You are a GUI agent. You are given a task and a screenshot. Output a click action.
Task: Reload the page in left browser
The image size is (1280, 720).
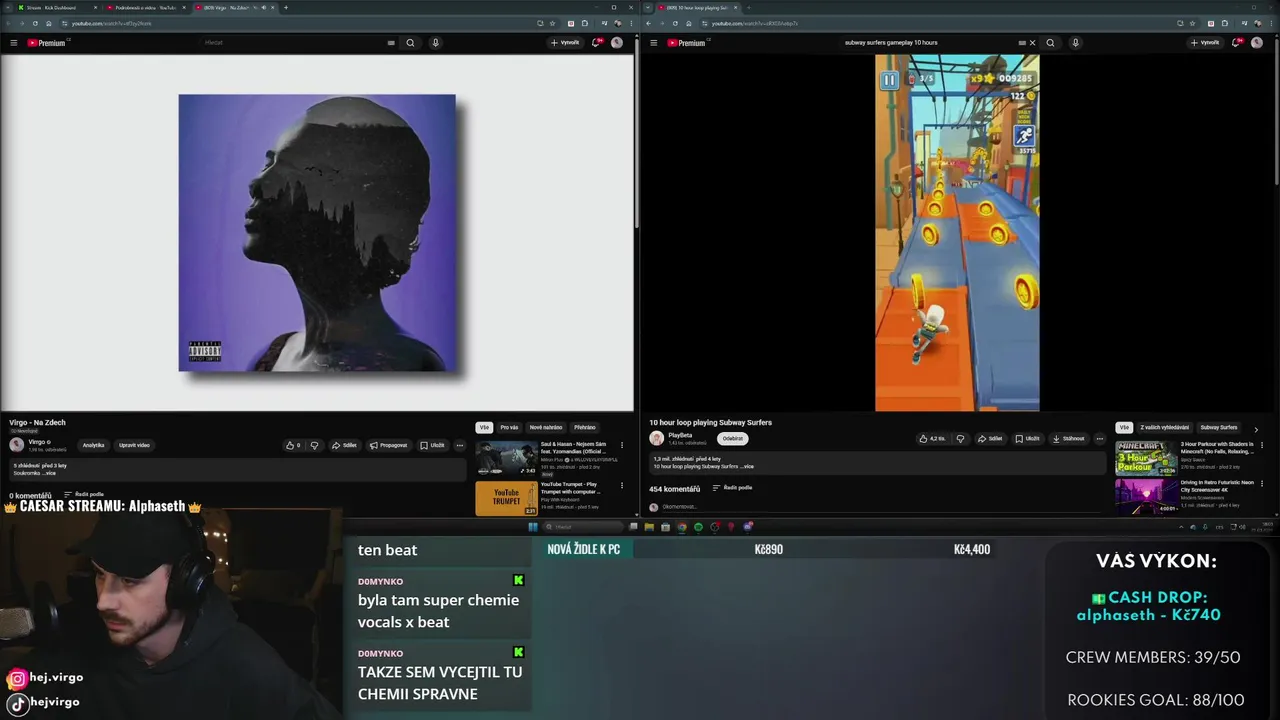click(x=36, y=23)
